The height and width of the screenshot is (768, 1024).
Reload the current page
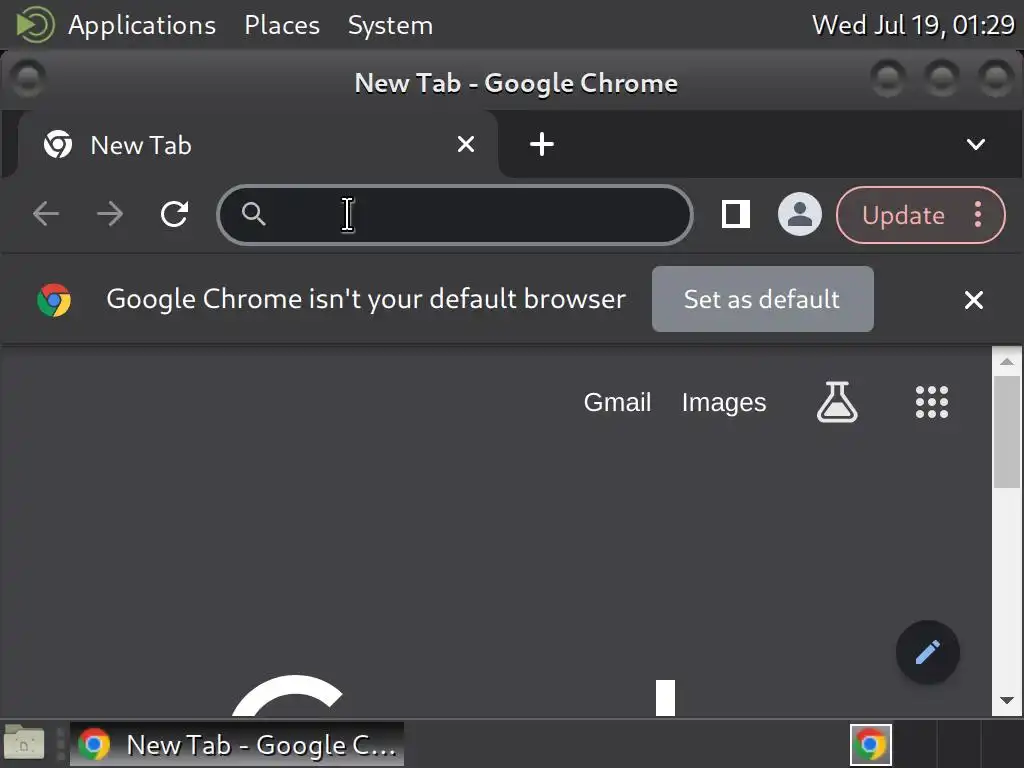pos(174,214)
